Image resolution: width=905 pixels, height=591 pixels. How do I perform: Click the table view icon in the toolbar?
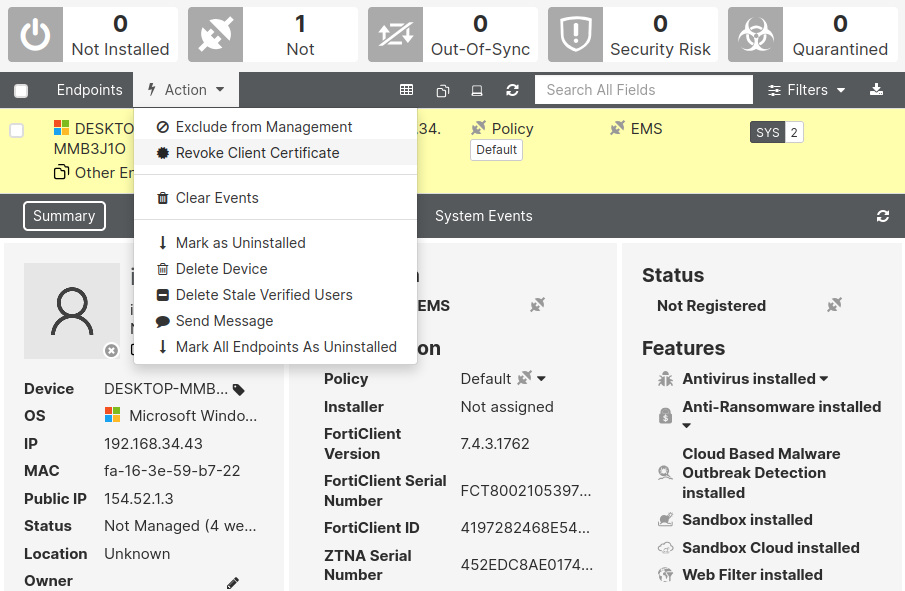[406, 89]
